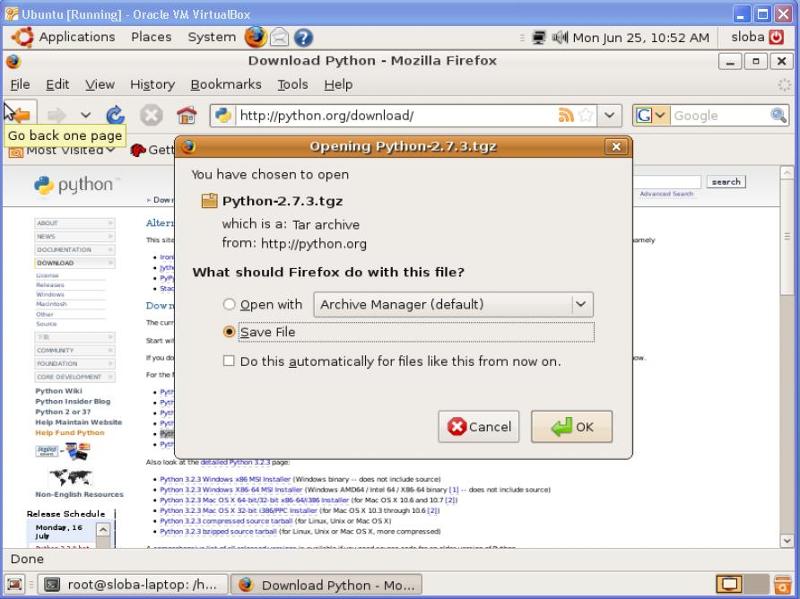Select the Open with radio button
The height and width of the screenshot is (599, 800).
(x=229, y=304)
